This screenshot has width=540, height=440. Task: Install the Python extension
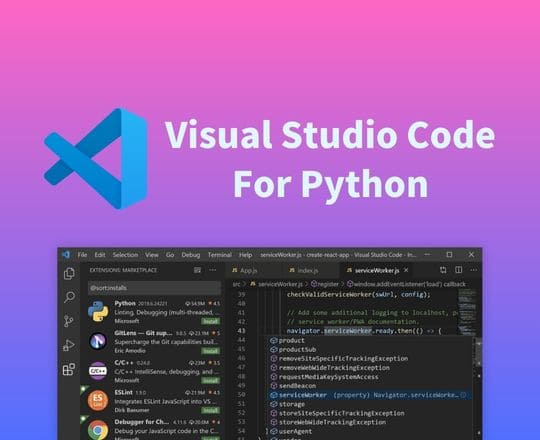210,322
